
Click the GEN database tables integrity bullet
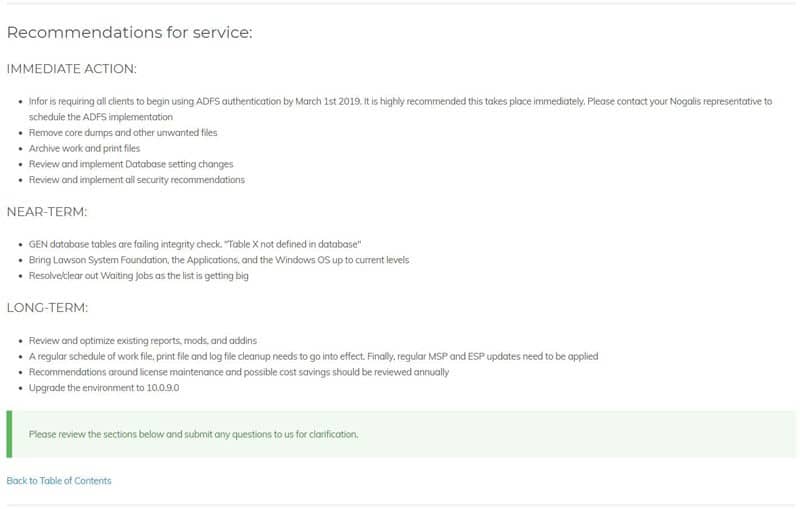[x=195, y=244]
